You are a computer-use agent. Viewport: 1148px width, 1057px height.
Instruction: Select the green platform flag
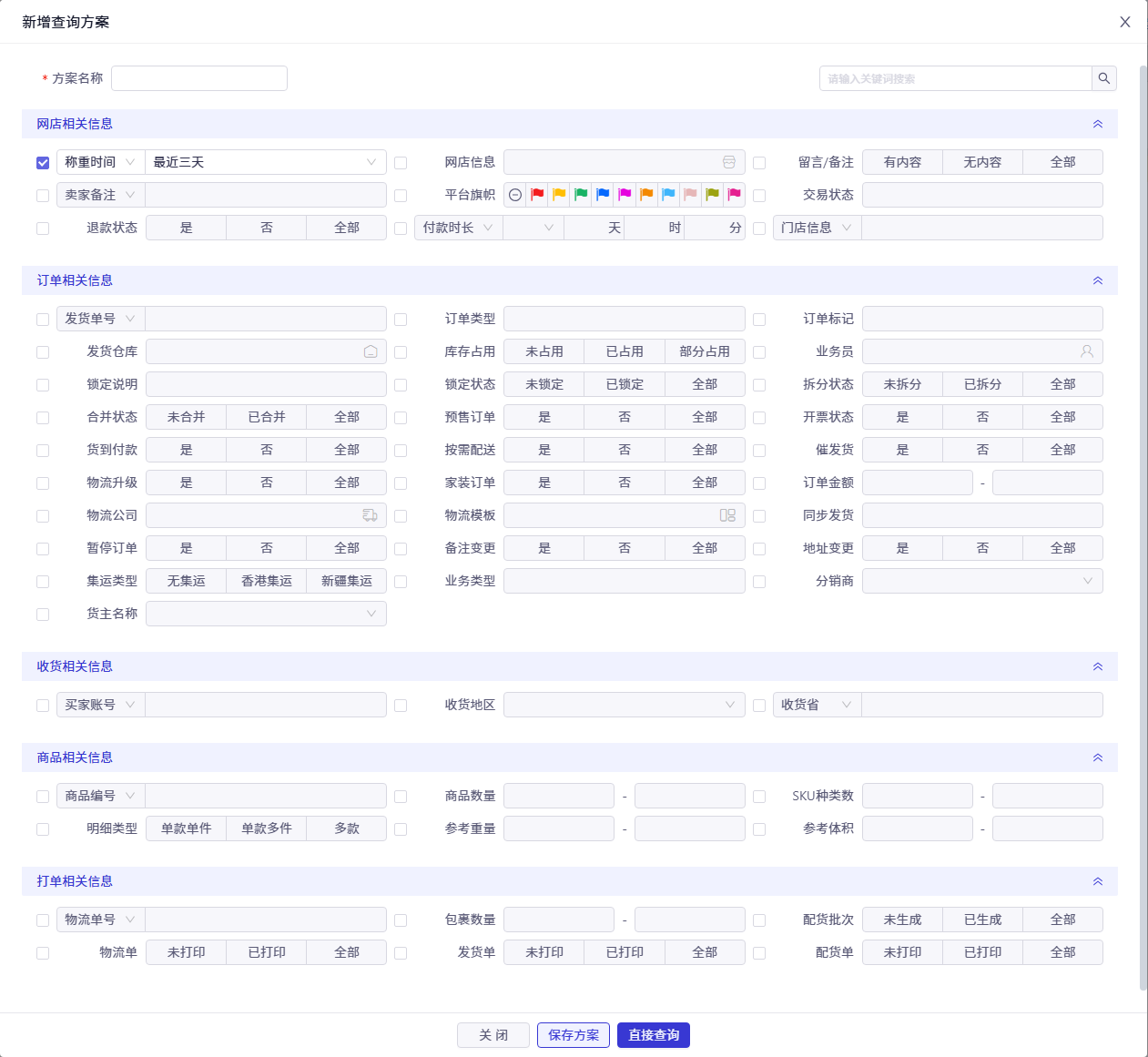[581, 195]
